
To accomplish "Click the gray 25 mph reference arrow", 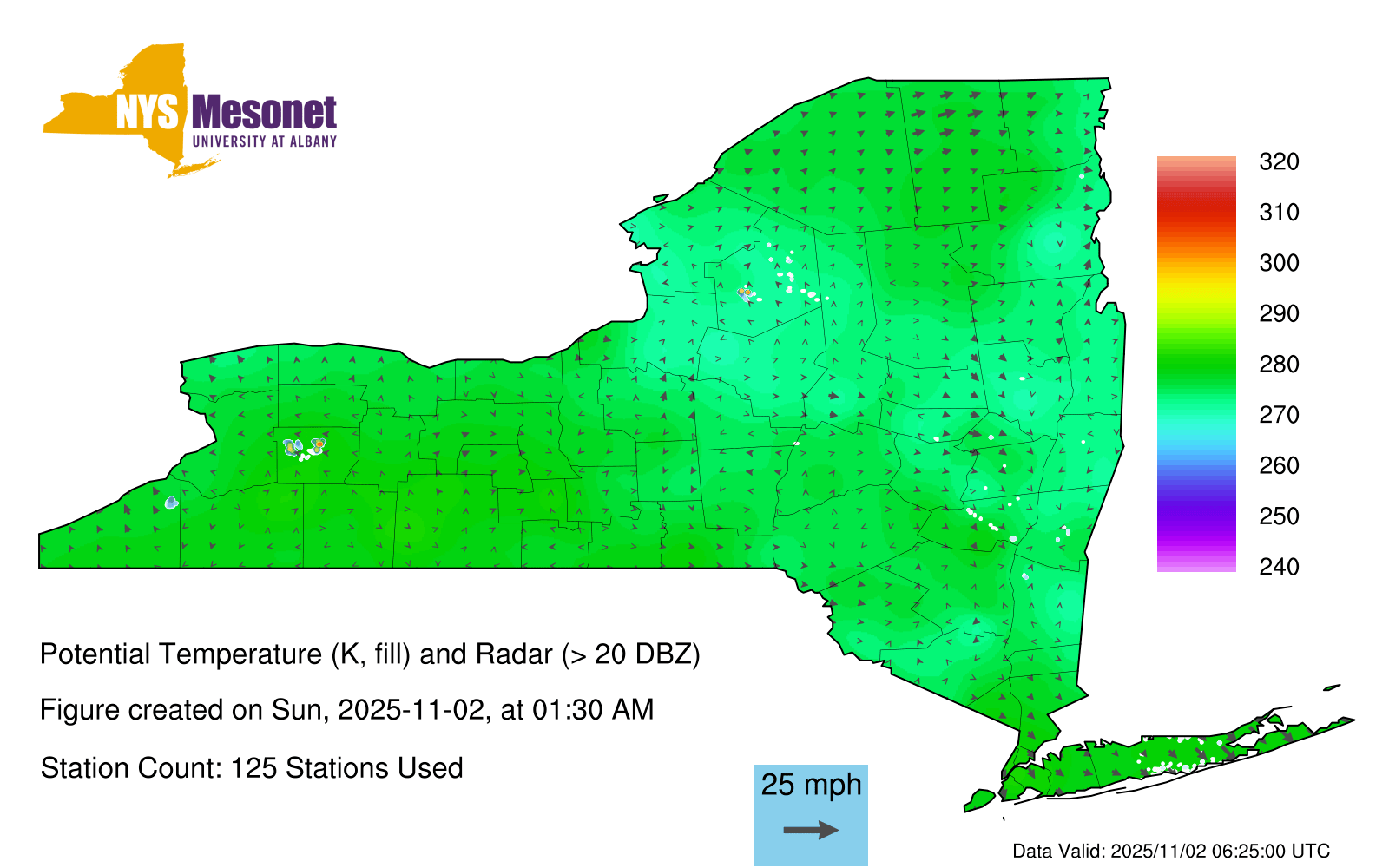I will pyautogui.click(x=811, y=831).
